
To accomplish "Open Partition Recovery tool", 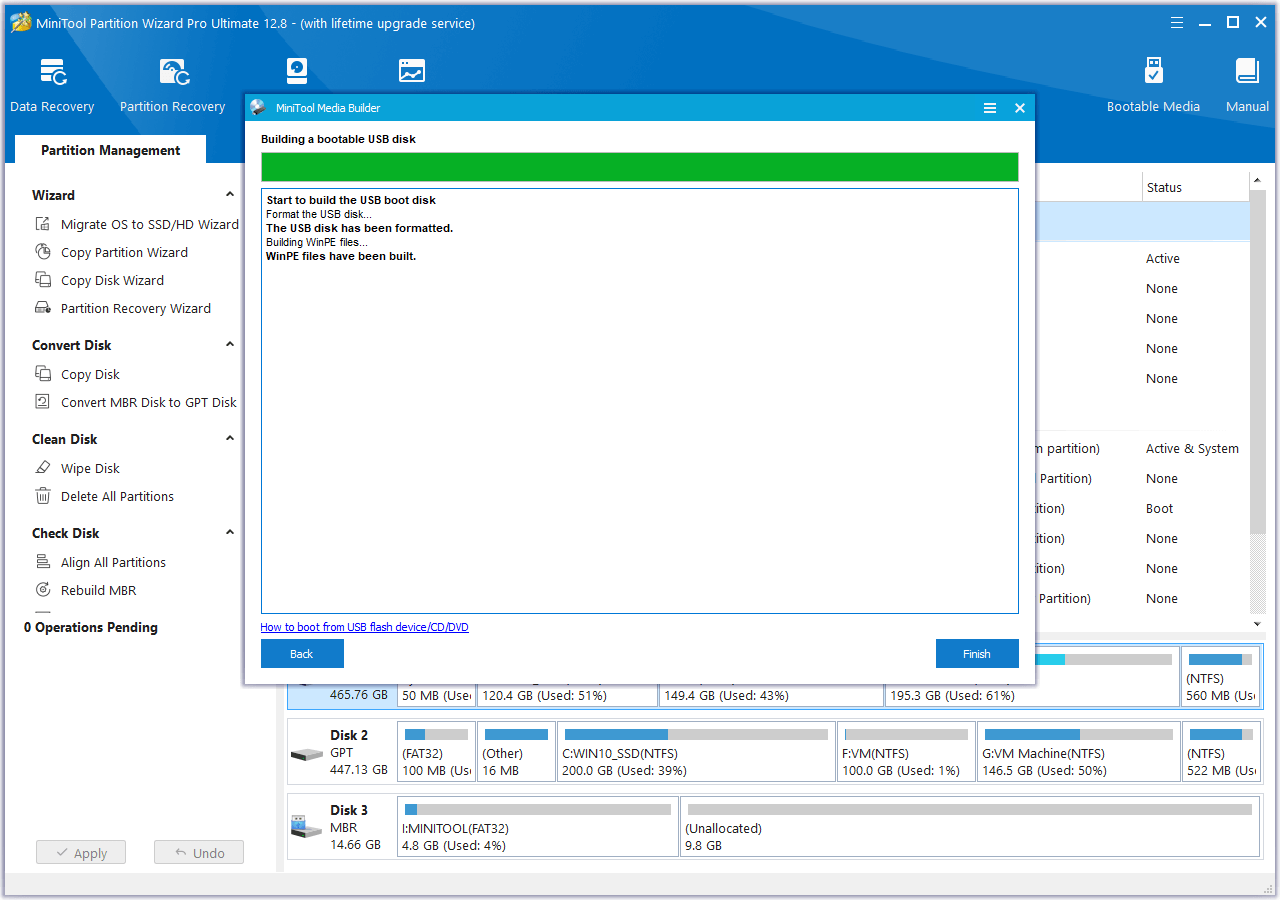I will (172, 85).
